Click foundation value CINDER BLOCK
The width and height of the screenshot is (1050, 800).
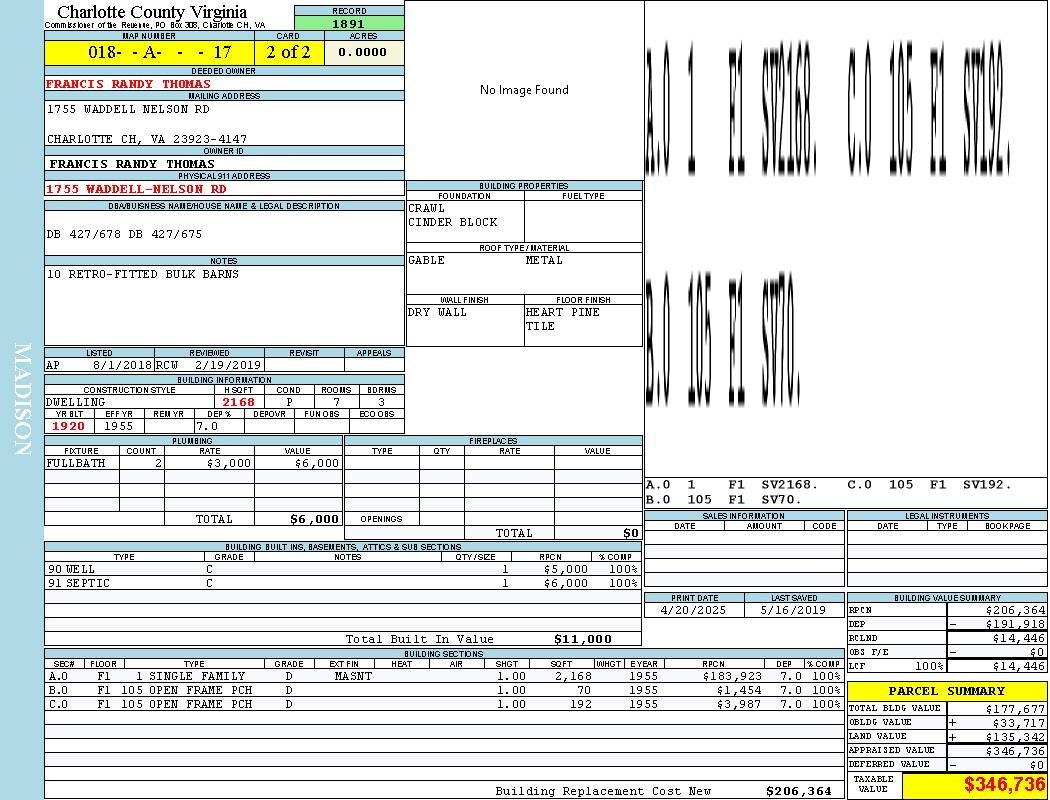click(x=453, y=222)
